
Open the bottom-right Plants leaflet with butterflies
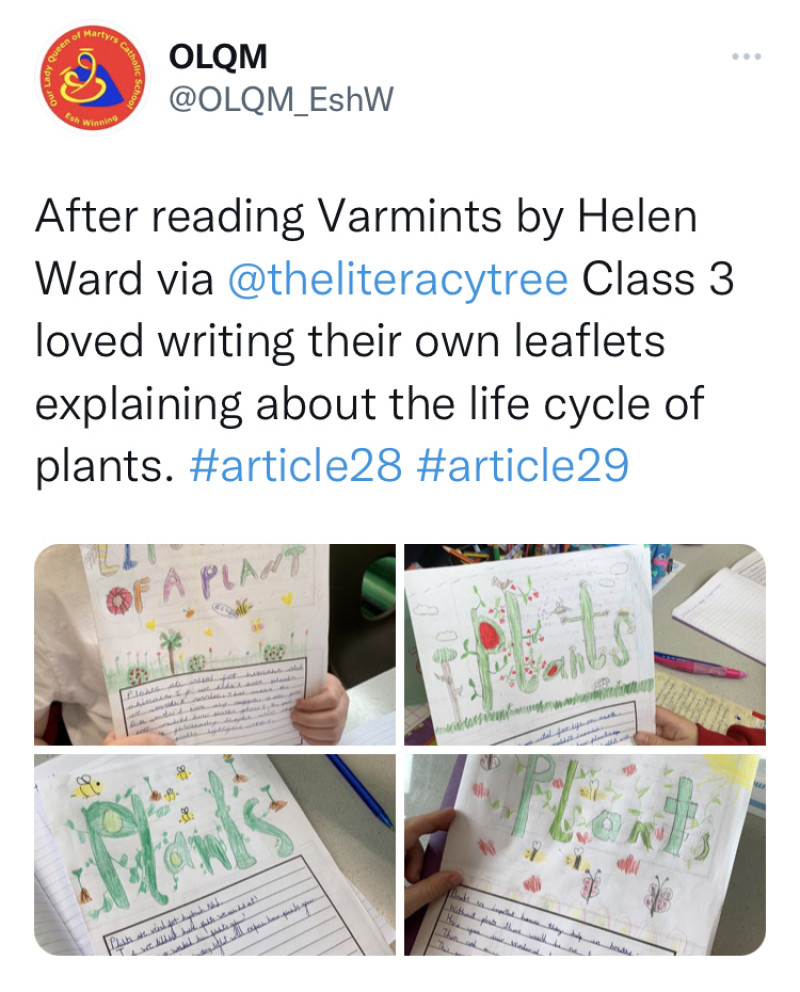click(585, 855)
